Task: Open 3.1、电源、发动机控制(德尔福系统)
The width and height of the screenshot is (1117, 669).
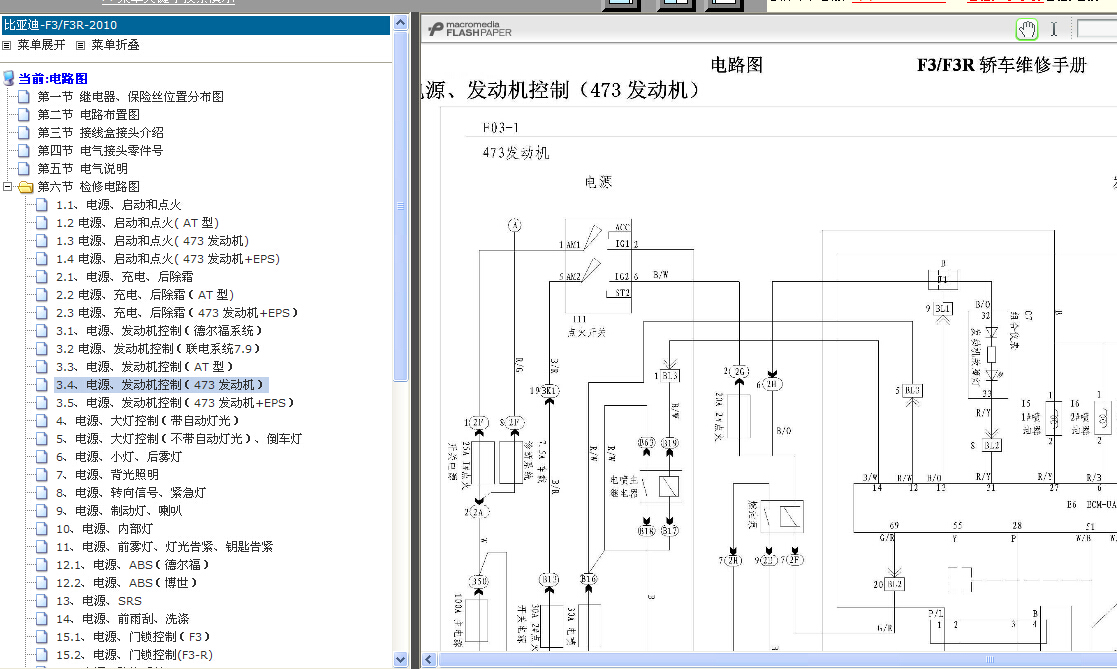Action: pyautogui.click(x=159, y=331)
